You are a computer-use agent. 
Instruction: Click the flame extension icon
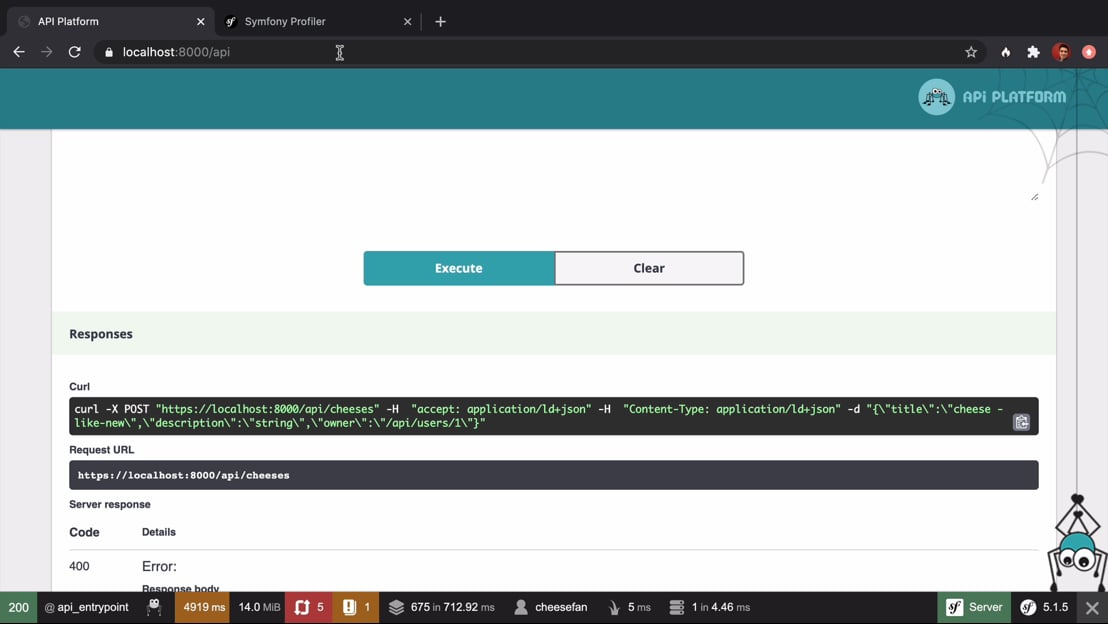pyautogui.click(x=1005, y=52)
